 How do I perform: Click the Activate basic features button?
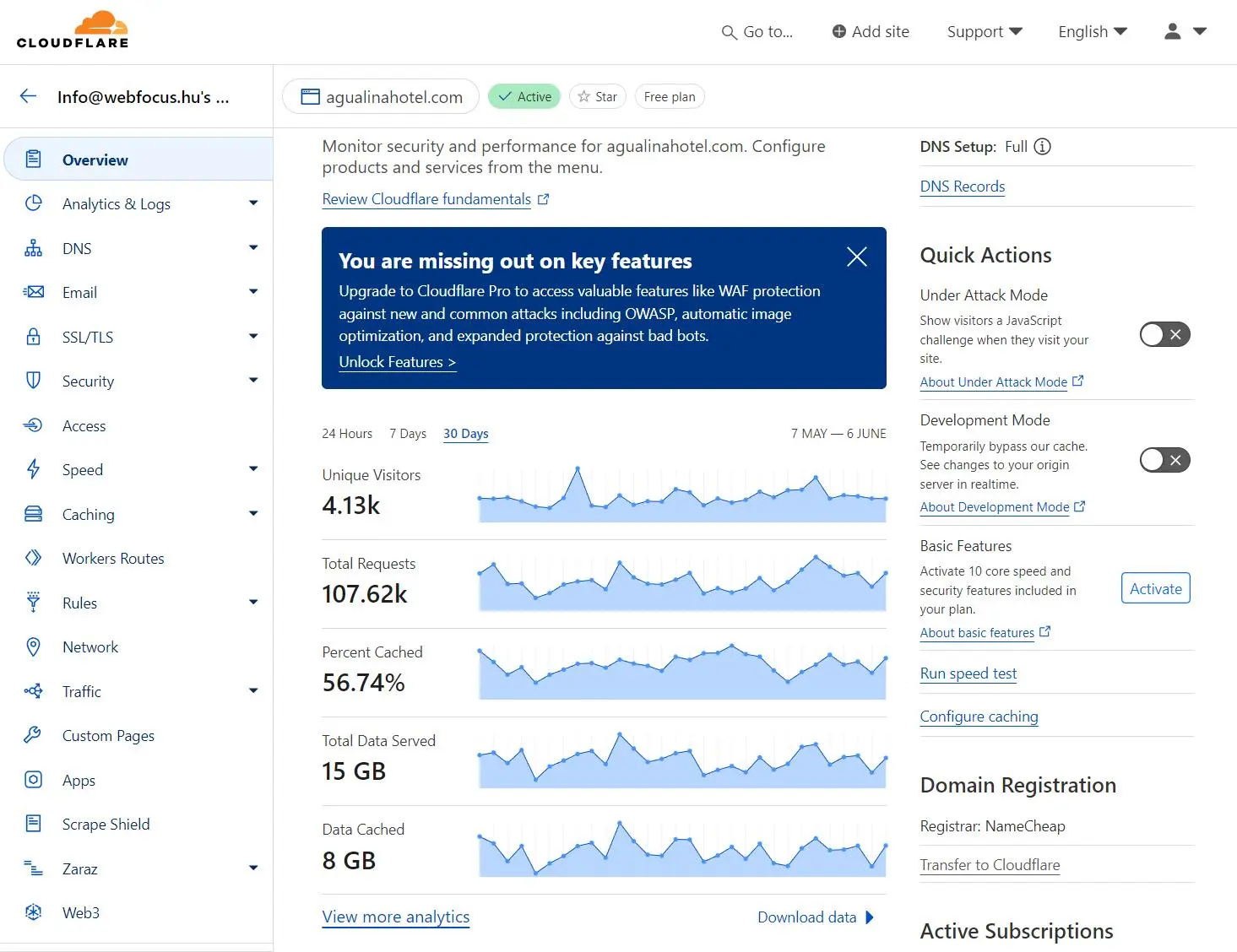click(x=1156, y=588)
